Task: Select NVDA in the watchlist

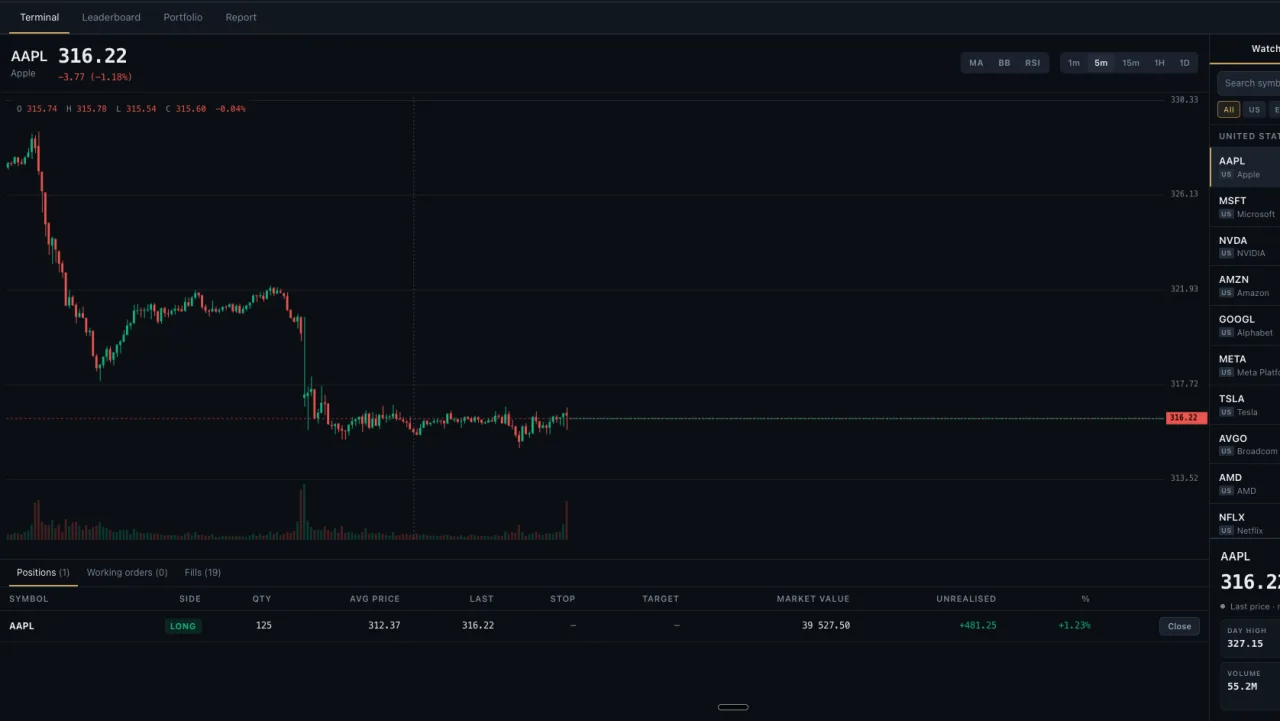Action: (1245, 246)
